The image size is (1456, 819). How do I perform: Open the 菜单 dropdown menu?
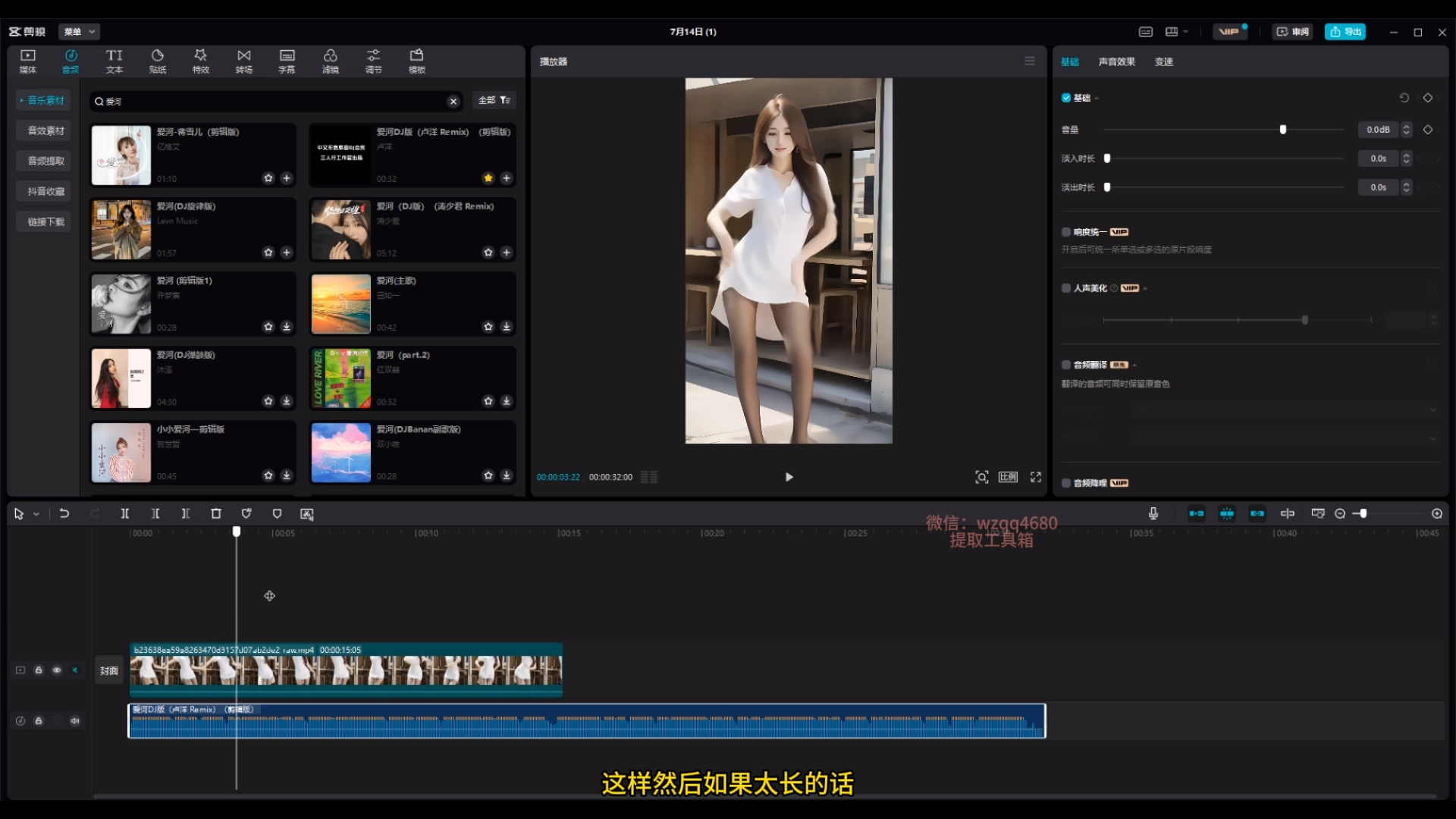79,32
